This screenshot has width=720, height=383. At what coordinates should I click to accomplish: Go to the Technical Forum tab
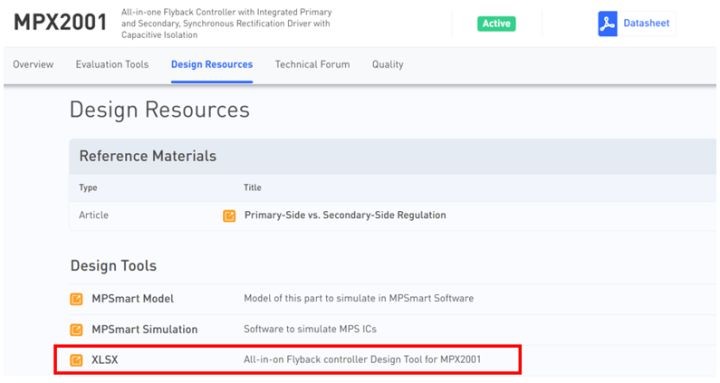point(312,64)
